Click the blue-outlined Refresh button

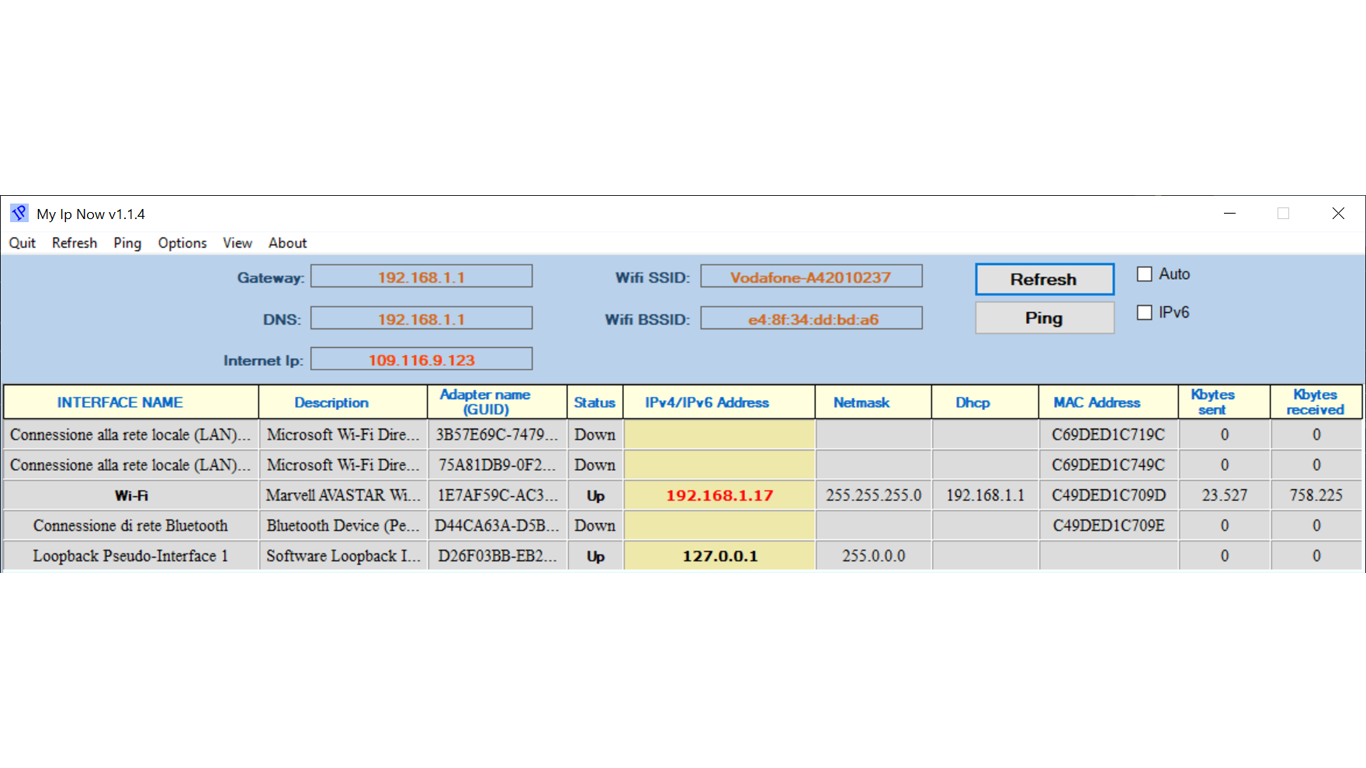1044,279
